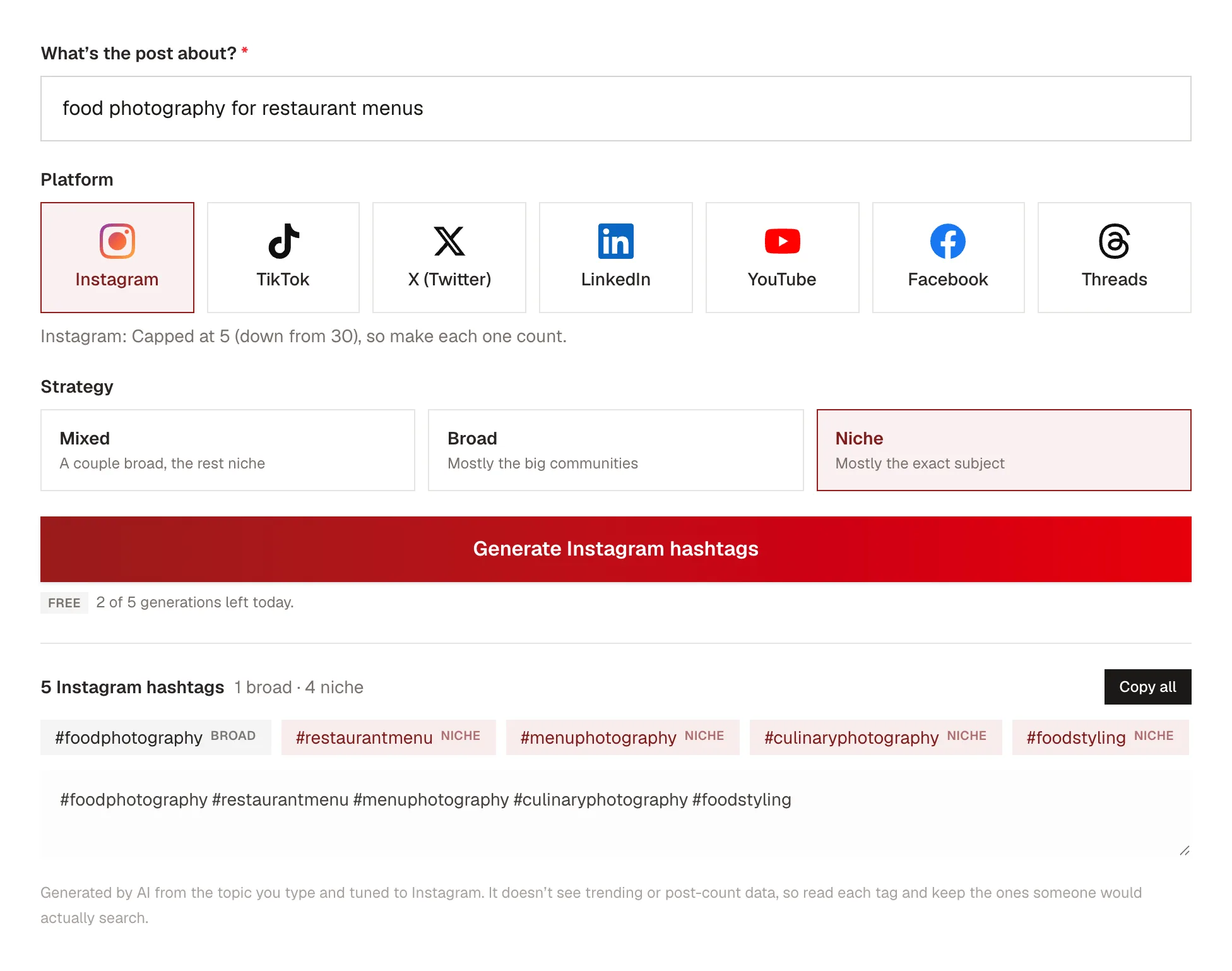Select the #culinaryphotography tag chip

coord(876,737)
